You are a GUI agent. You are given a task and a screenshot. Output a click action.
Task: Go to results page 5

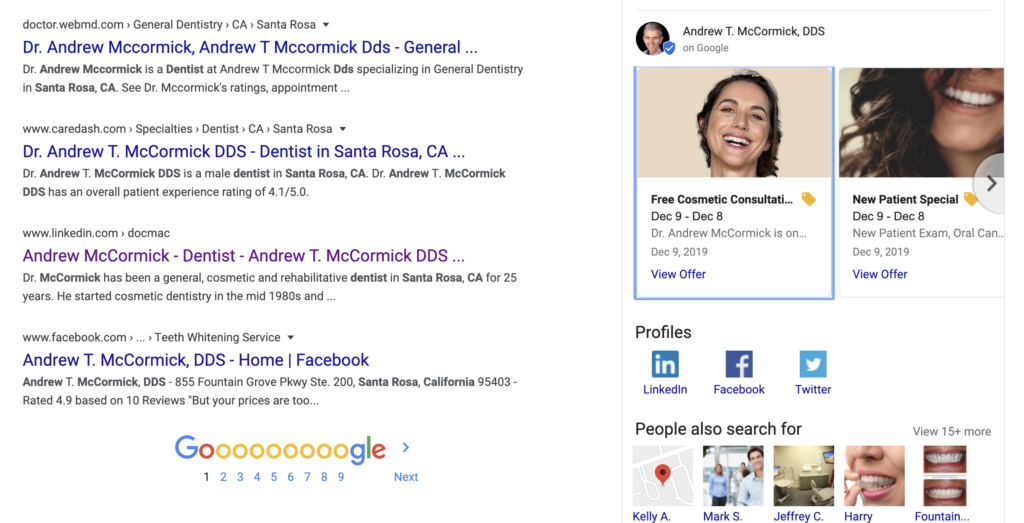pos(274,477)
